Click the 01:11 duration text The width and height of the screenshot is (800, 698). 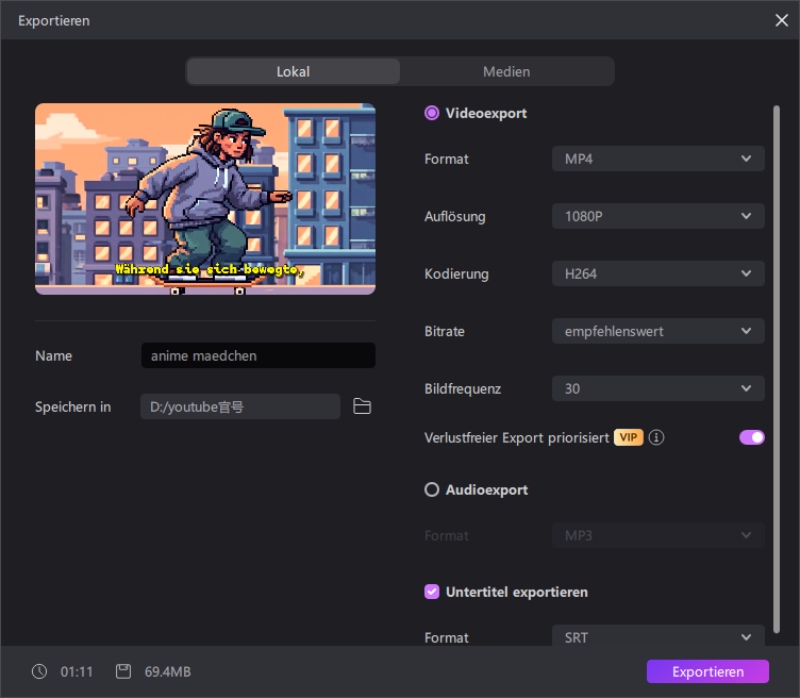[x=77, y=671]
